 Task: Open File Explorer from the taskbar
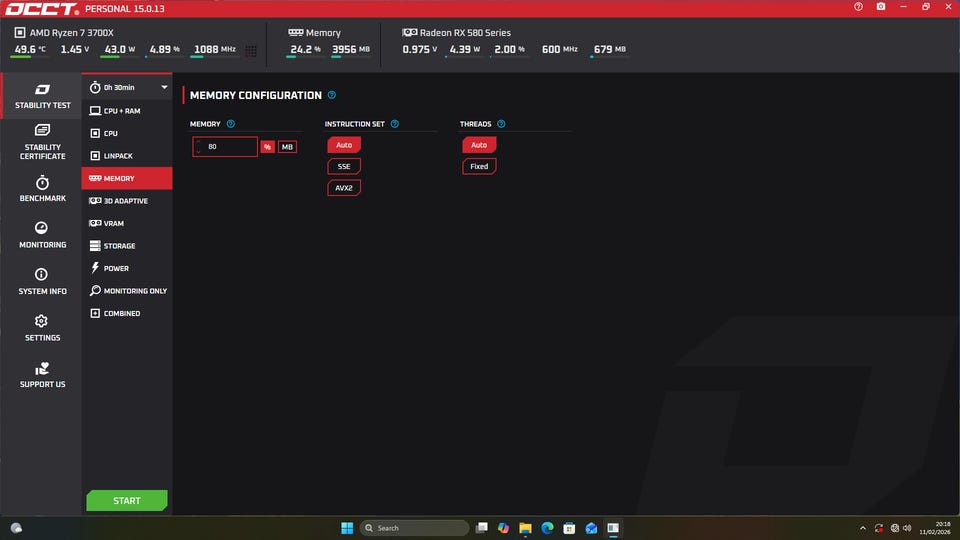(525, 528)
